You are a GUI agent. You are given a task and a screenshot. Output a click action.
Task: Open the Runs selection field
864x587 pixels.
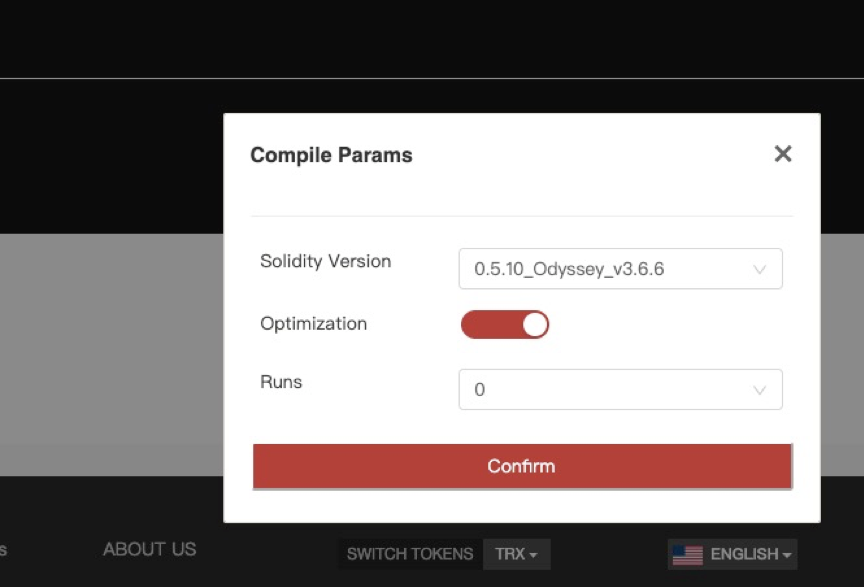619,390
